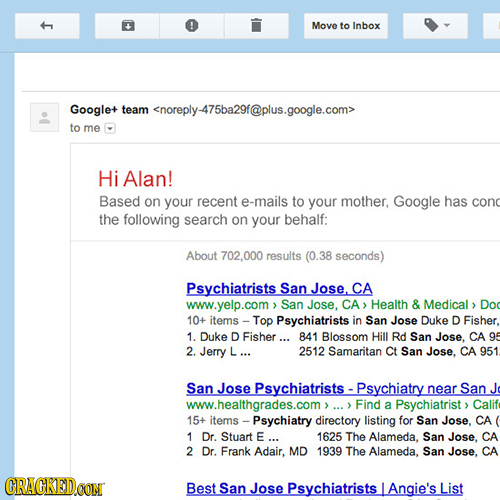Image resolution: width=500 pixels, height=500 pixels.
Task: Click the back arrow to return to inbox
Action: pos(47,26)
